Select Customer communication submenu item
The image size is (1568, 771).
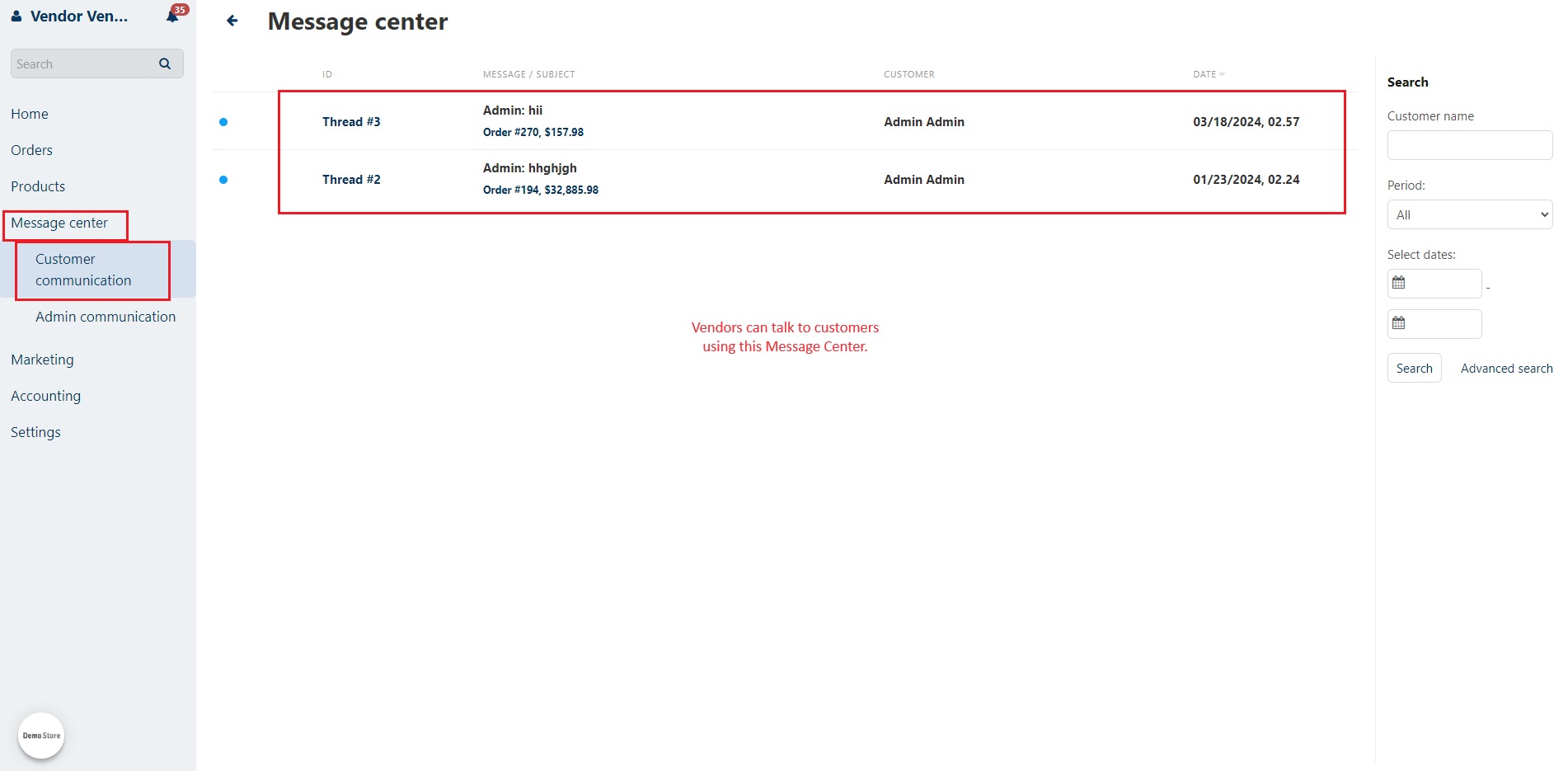83,270
